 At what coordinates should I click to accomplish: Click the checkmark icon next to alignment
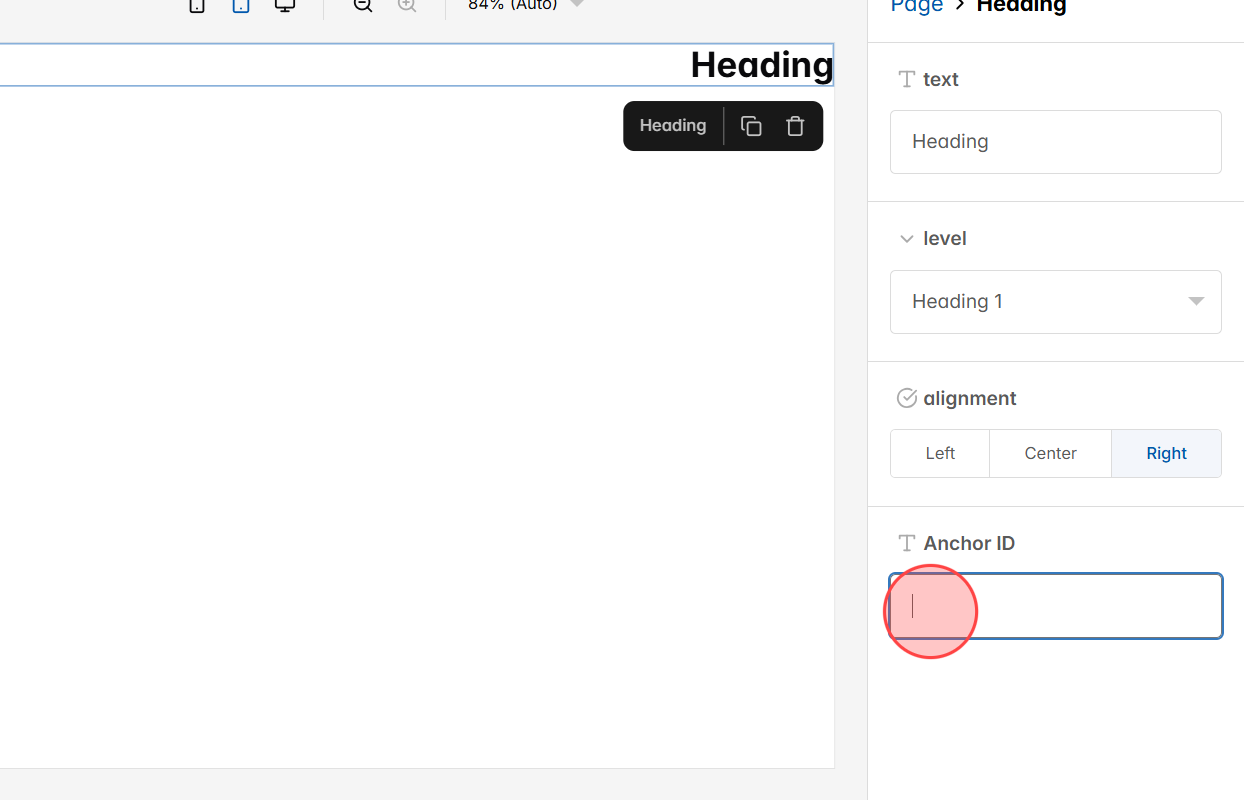tap(906, 397)
